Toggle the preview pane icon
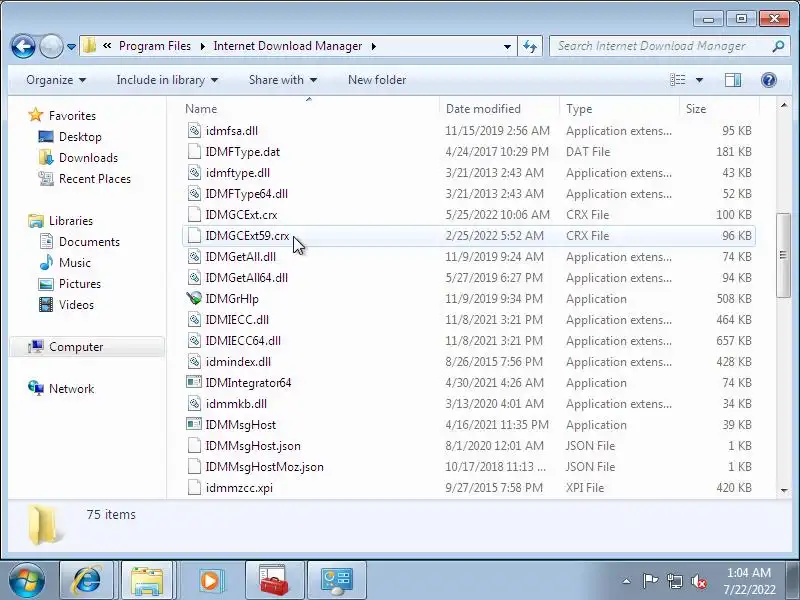 (x=733, y=80)
